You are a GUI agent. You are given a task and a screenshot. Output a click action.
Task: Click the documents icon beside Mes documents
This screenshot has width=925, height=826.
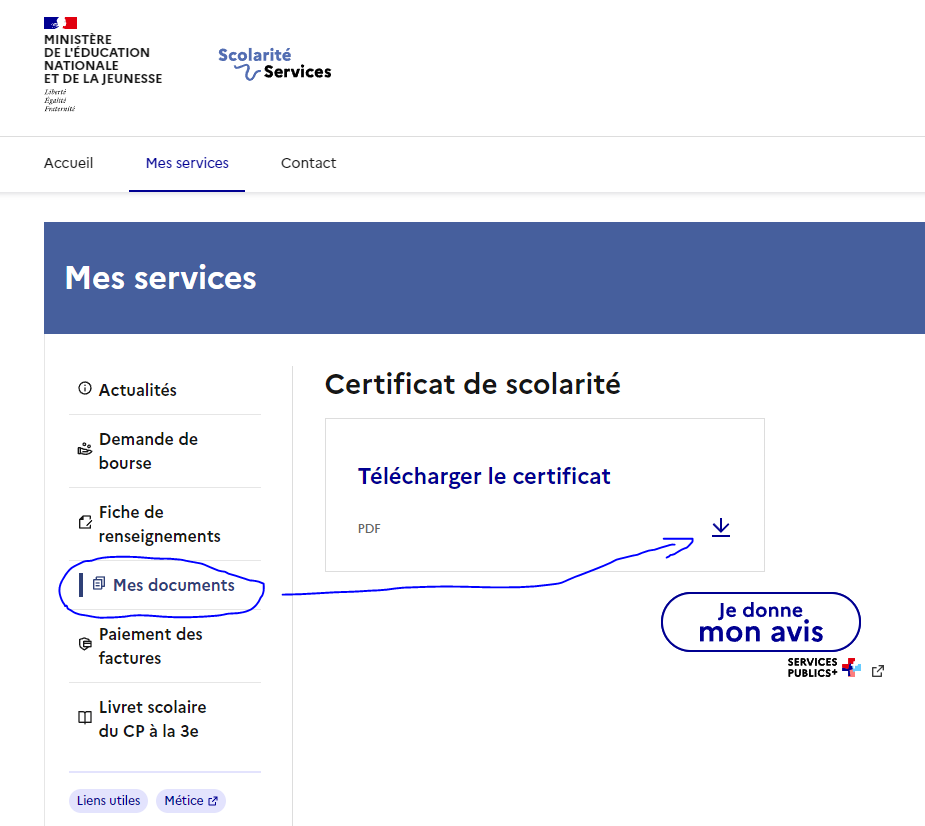99,584
